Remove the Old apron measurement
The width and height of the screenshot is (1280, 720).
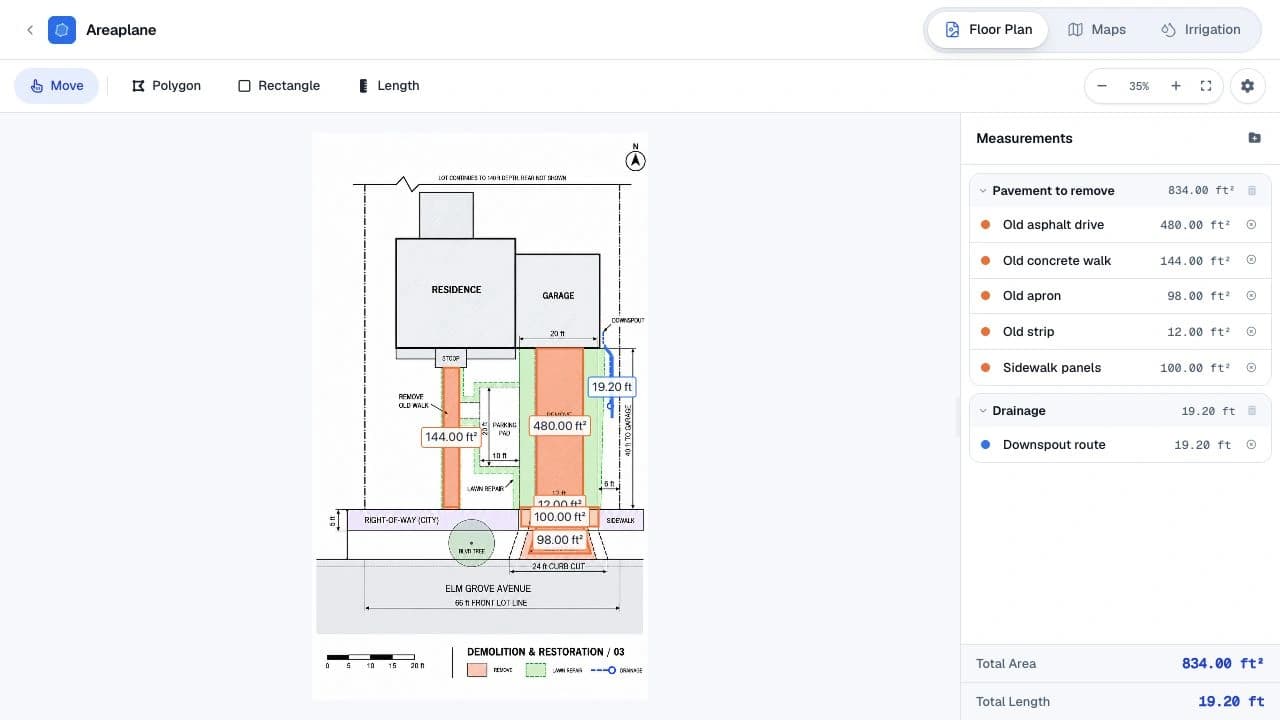tap(1251, 296)
